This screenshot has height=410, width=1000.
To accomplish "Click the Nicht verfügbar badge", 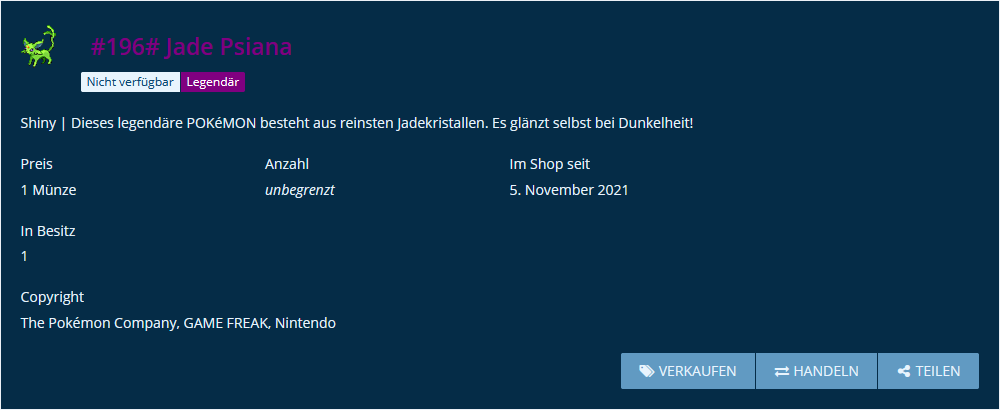I will click(x=130, y=82).
